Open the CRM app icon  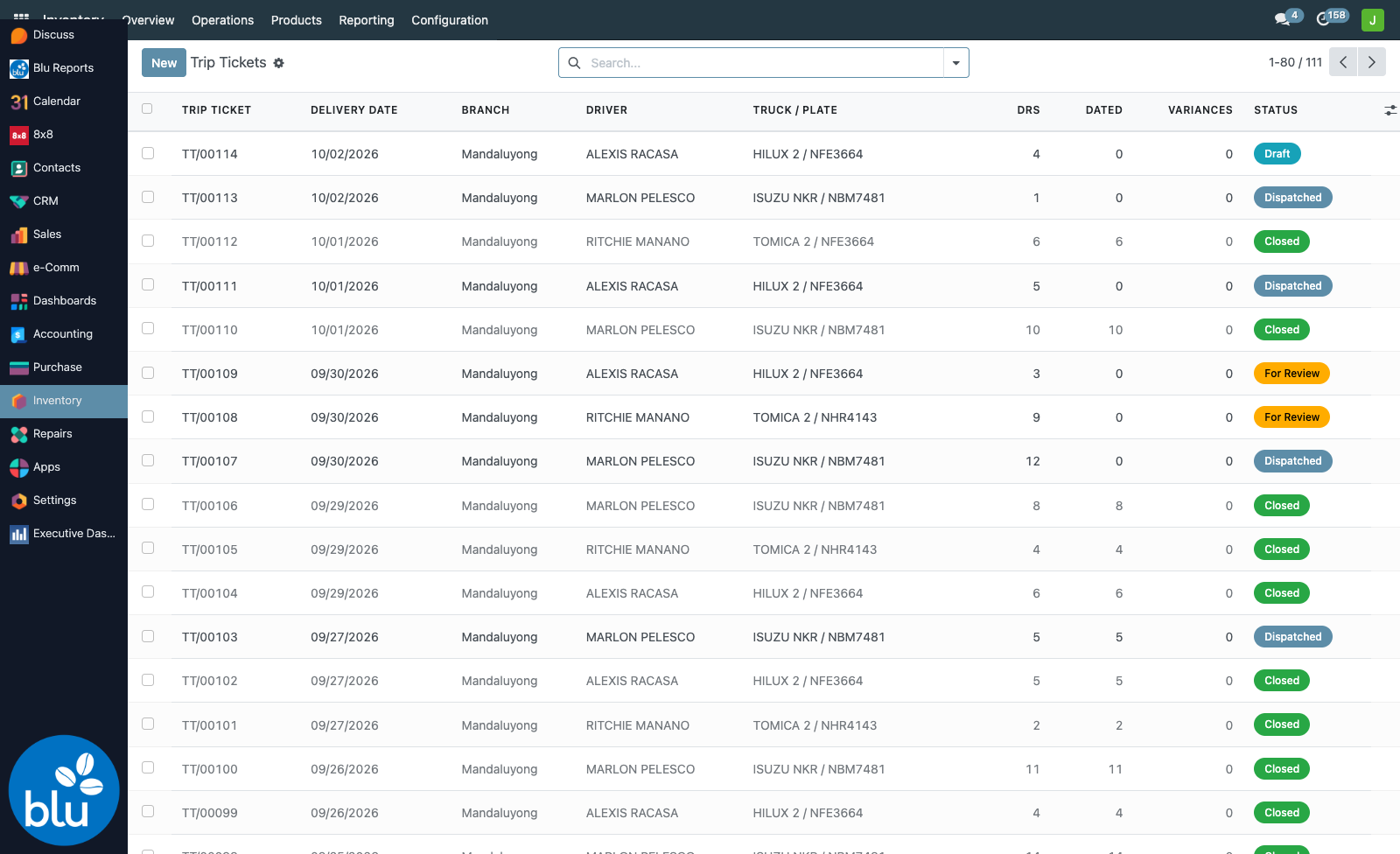tap(19, 201)
